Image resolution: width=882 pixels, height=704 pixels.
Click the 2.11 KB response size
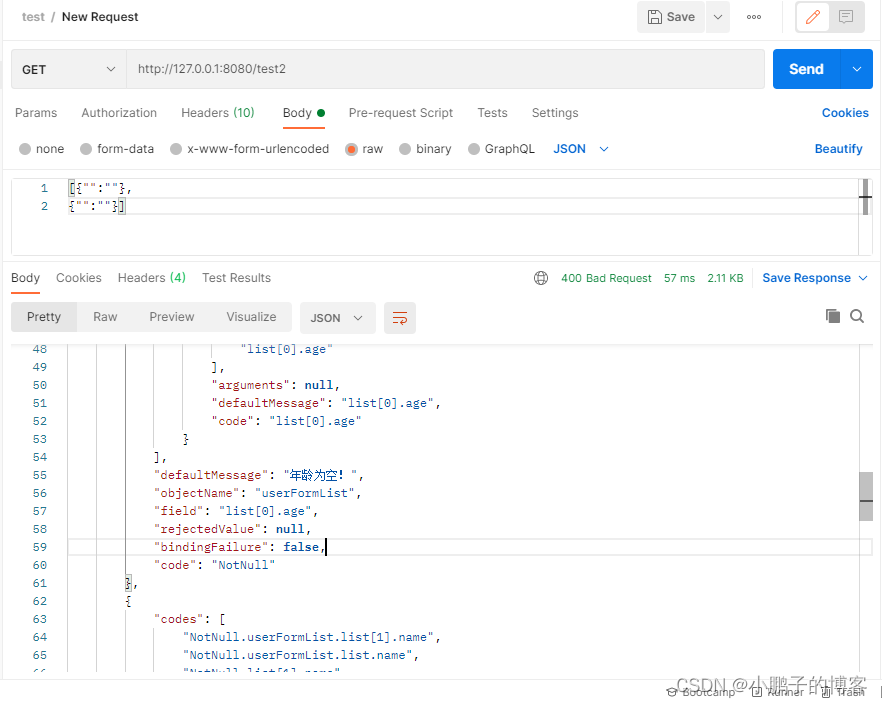725,278
